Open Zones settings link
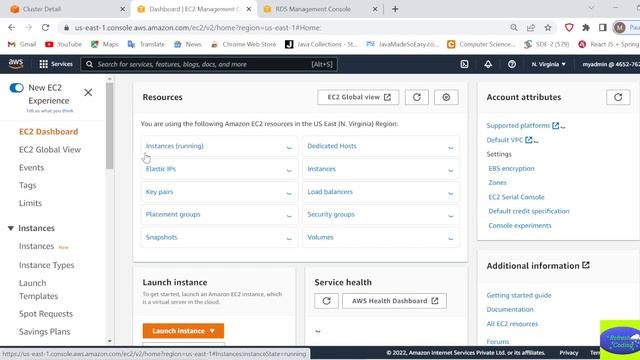Screen dimensions: 640x360 tap(497, 183)
